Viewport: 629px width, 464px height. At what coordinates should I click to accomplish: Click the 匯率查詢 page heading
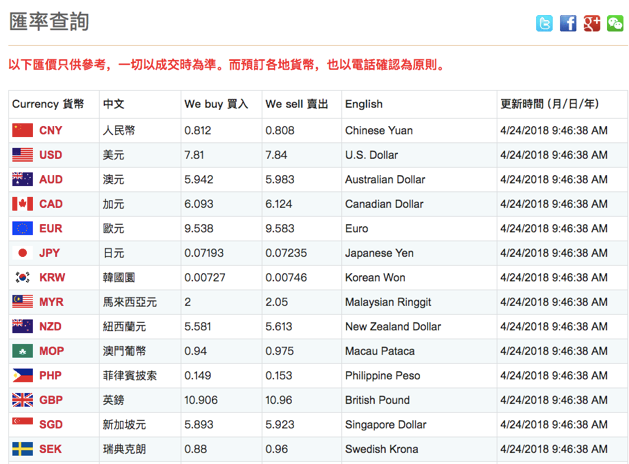50,22
